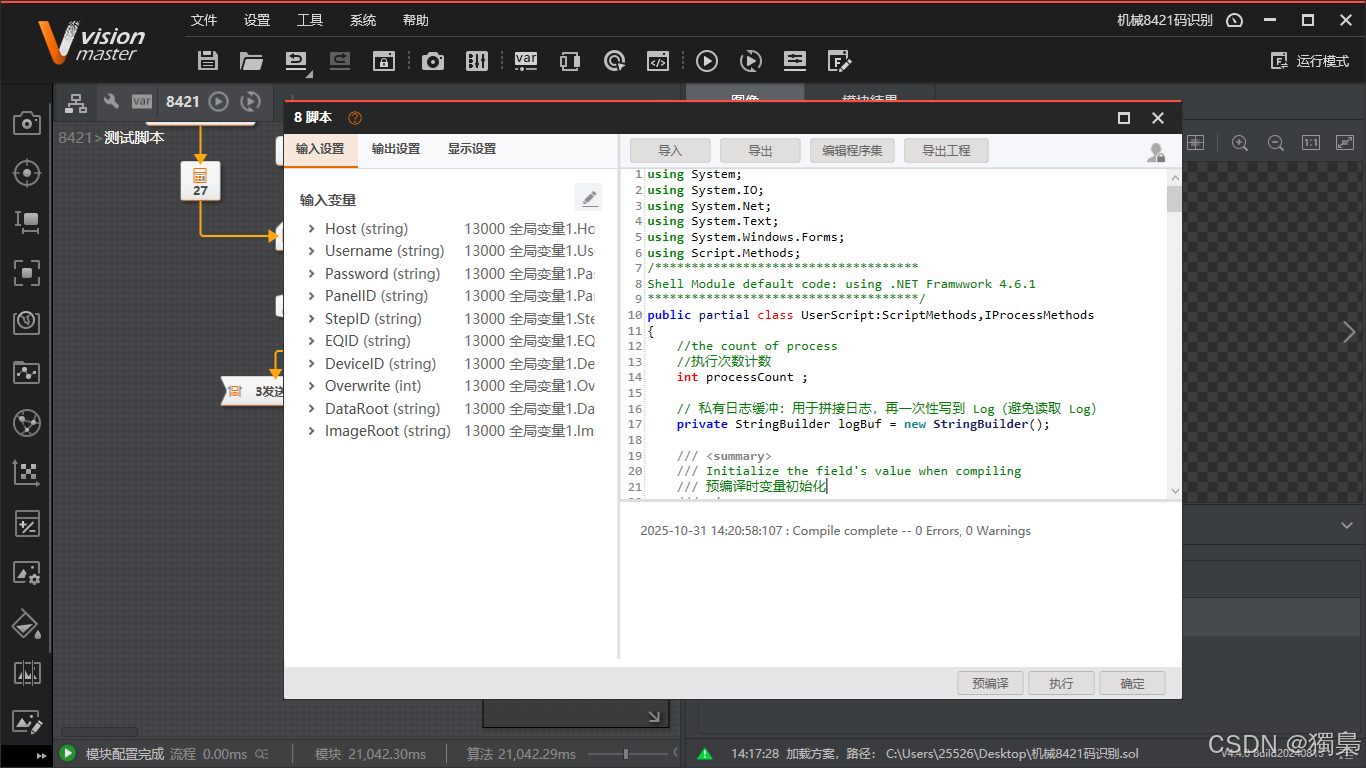Click the green play status icon at bottom
The image size is (1366, 768).
[x=68, y=754]
